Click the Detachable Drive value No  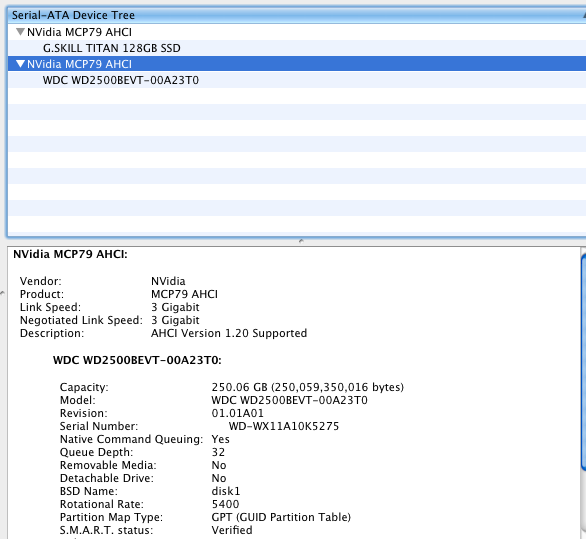coord(219,478)
